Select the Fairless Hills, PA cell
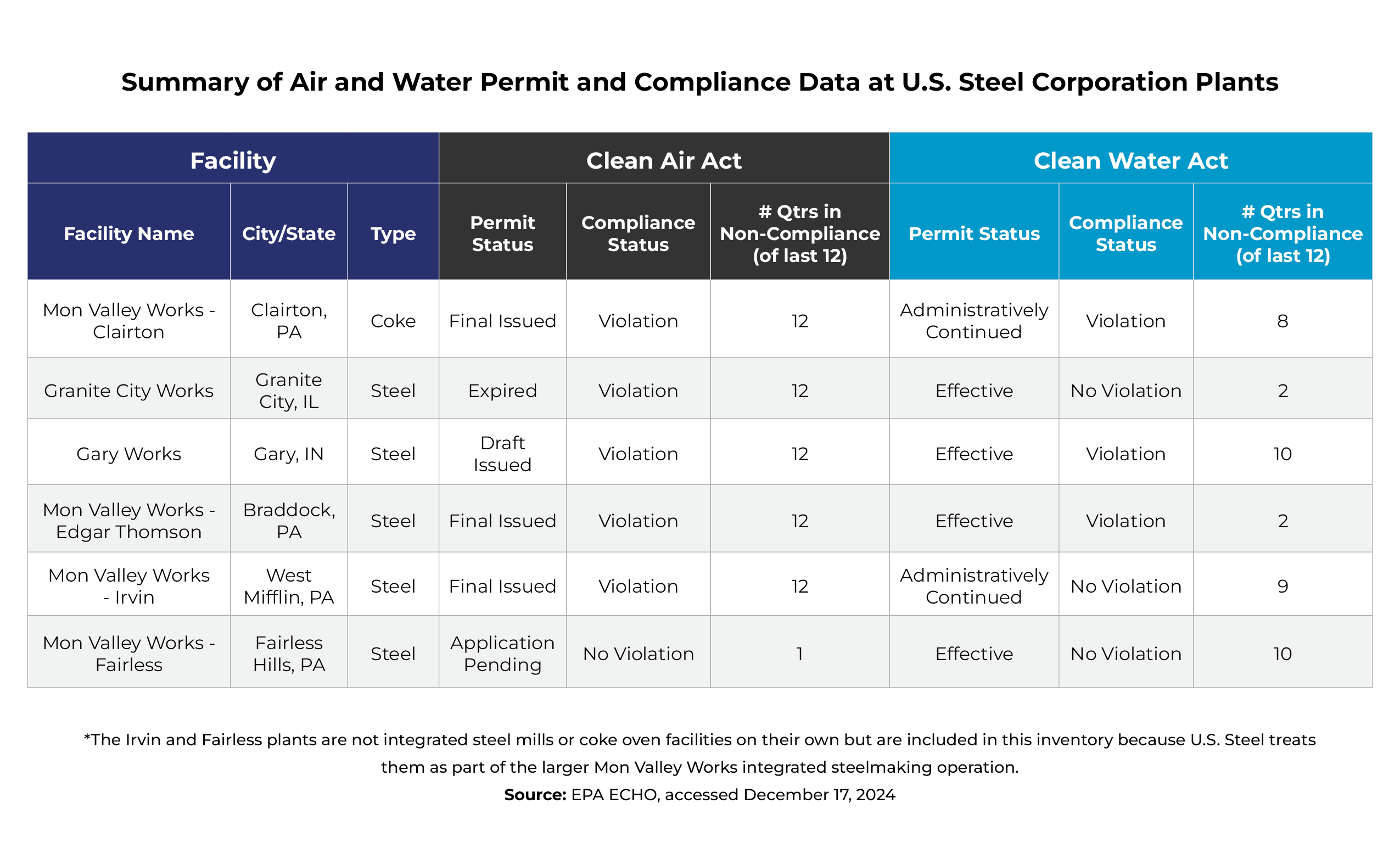Screen dimensions: 1400x865 click(289, 654)
